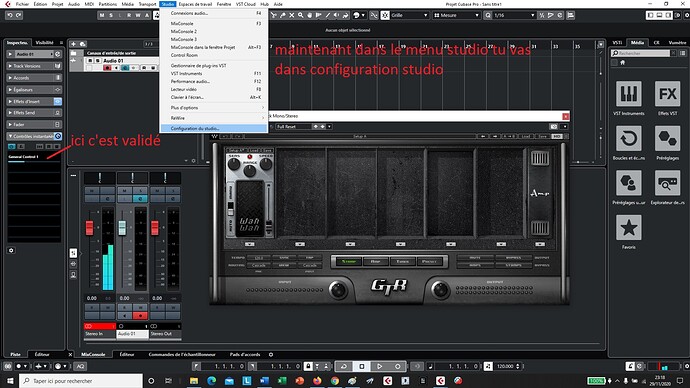Open File Explorer from the taskbar
This screenshot has height=388, width=690.
[194, 381]
